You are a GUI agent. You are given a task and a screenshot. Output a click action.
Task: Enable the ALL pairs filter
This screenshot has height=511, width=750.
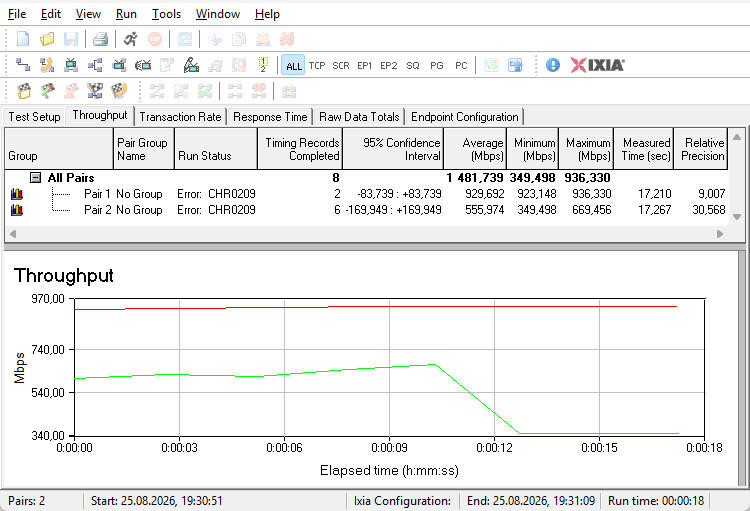tap(293, 66)
